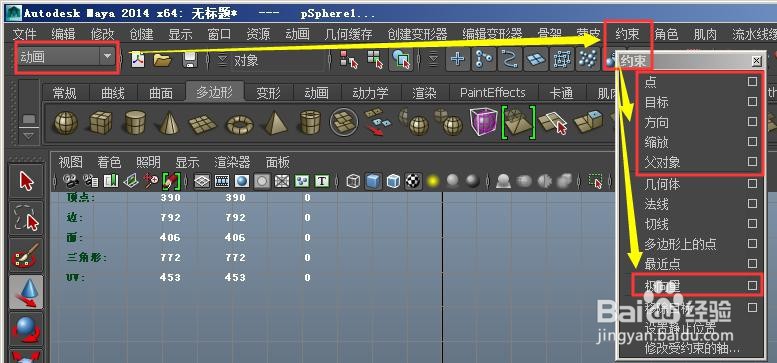Click the green-bracketed pyramid shelf icon
This screenshot has width=777, height=363.
(519, 122)
